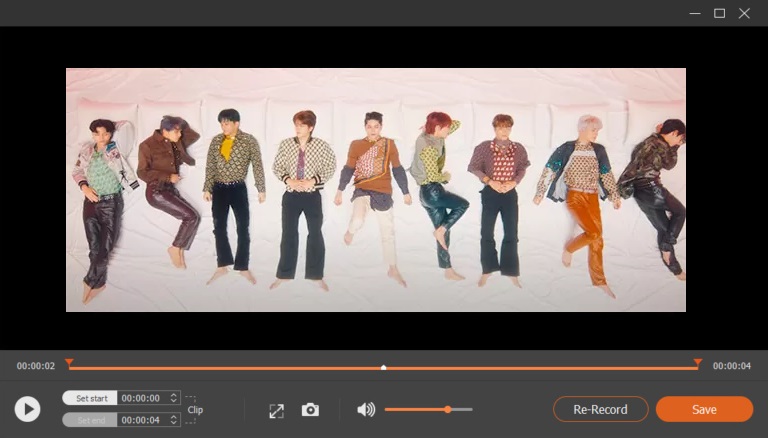768x438 pixels.
Task: Click the Re-Record button
Action: point(600,409)
